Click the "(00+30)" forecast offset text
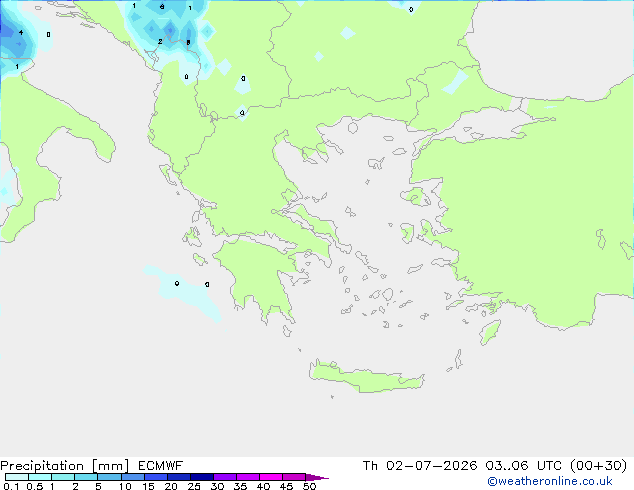The image size is (634, 490). tap(598, 466)
